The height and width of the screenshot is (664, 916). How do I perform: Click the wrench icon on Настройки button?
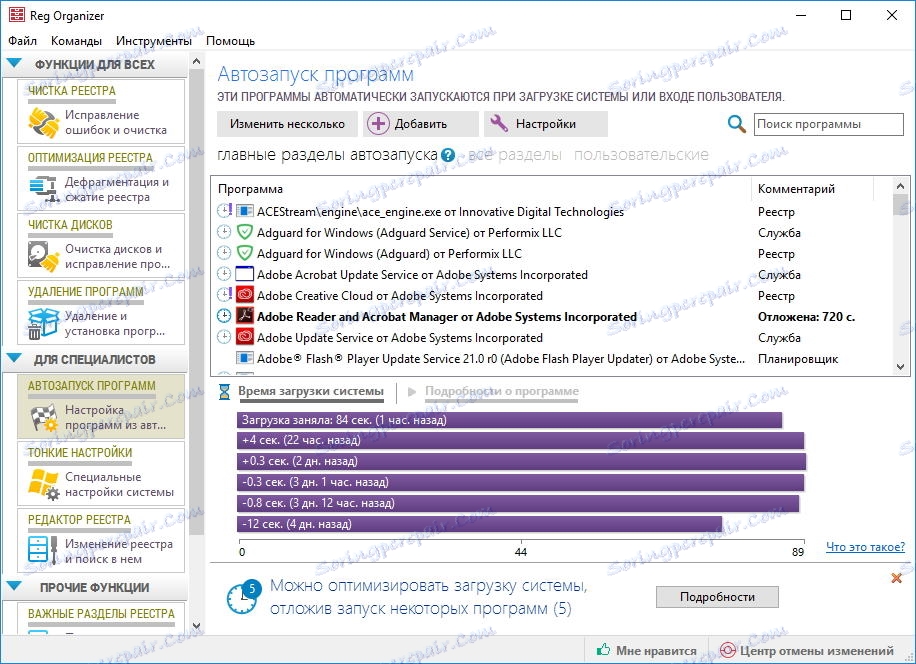pos(498,123)
